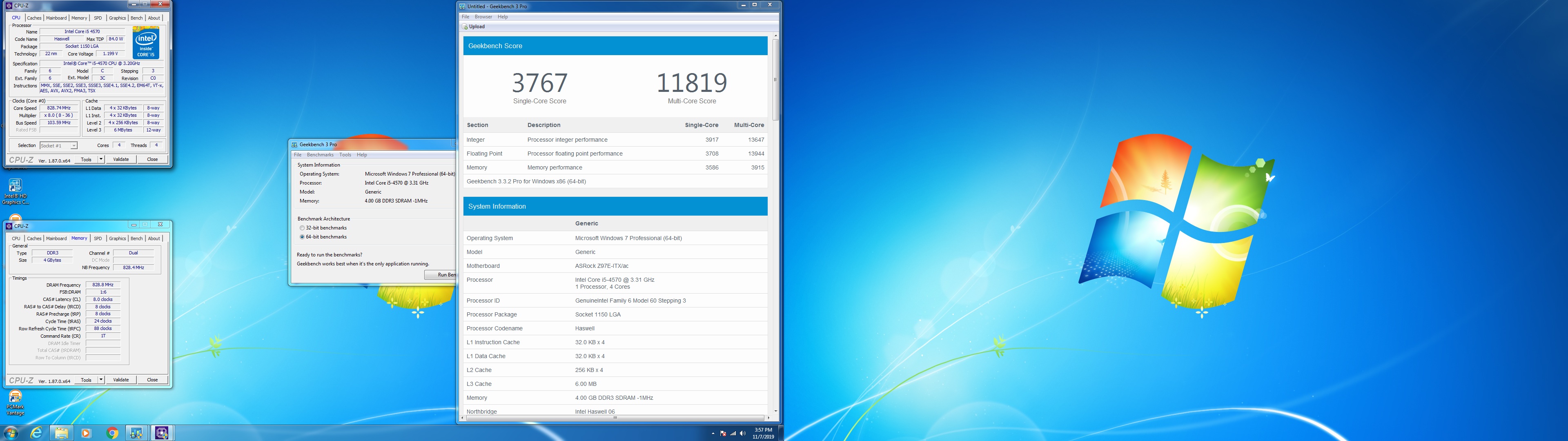Open the Socket #1 selection dropdown

[x=58, y=146]
